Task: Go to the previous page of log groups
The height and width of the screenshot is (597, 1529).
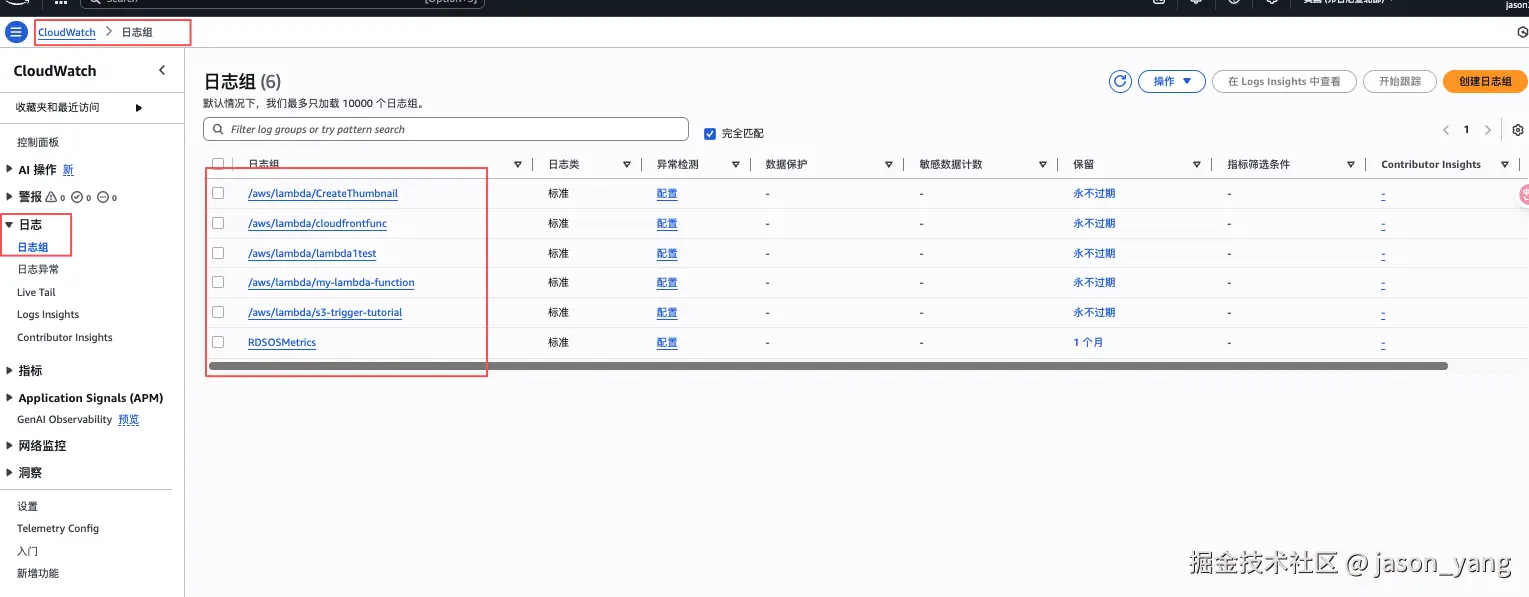Action: click(x=1446, y=130)
